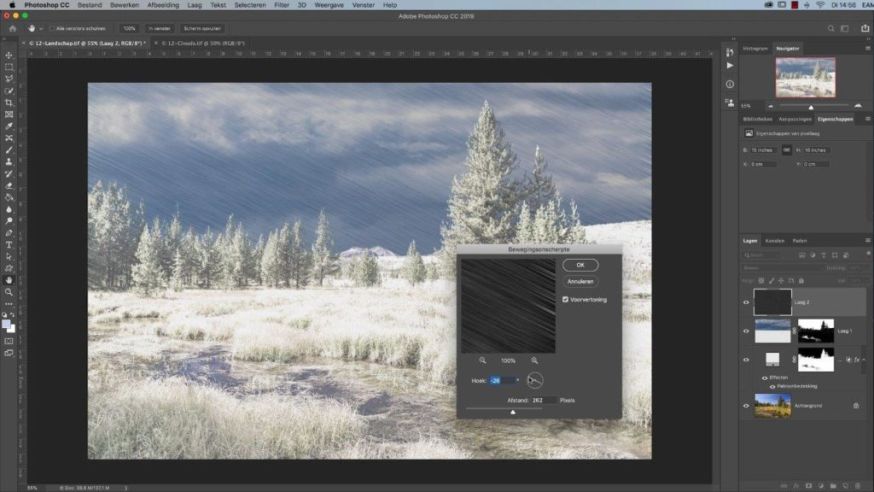The image size is (874, 492).
Task: Open the Navigator panel options menu
Action: click(x=866, y=48)
